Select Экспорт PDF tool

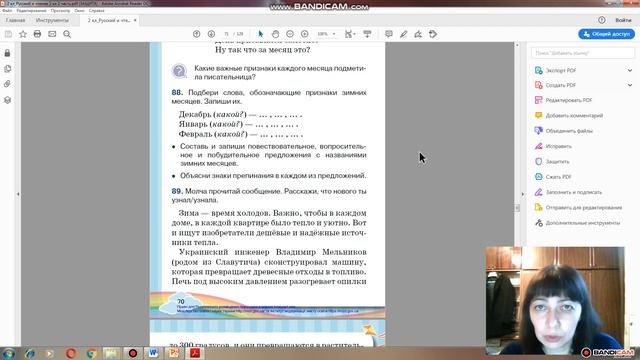pyautogui.click(x=560, y=70)
